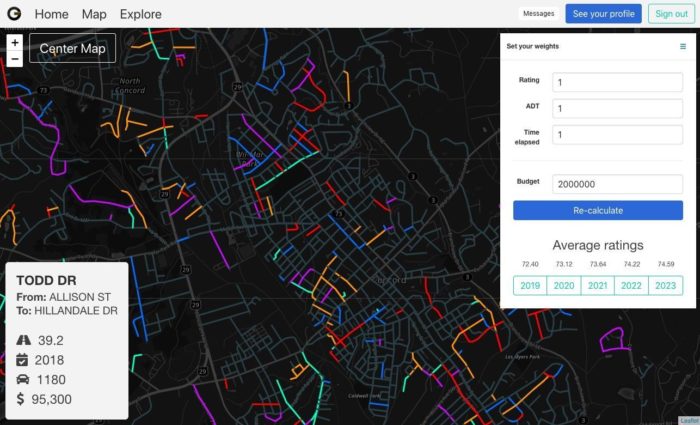Screen dimensions: 700x425
Task: Click See your profile button
Action: tap(603, 14)
